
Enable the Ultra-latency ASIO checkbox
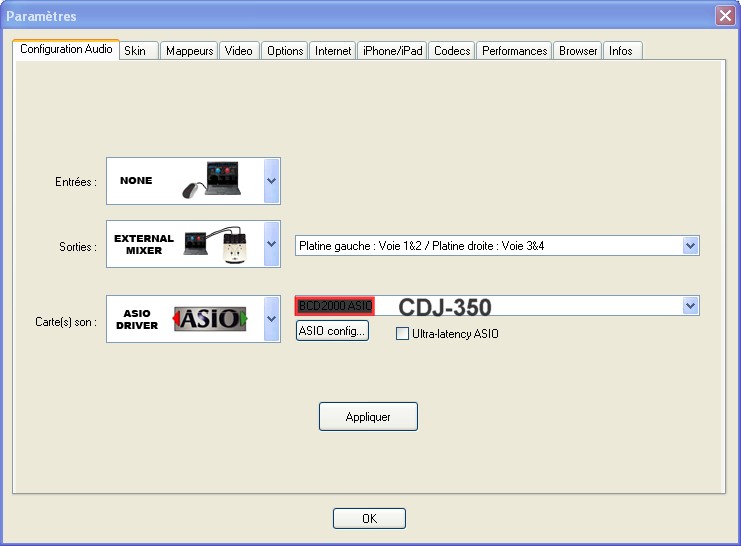(403, 334)
